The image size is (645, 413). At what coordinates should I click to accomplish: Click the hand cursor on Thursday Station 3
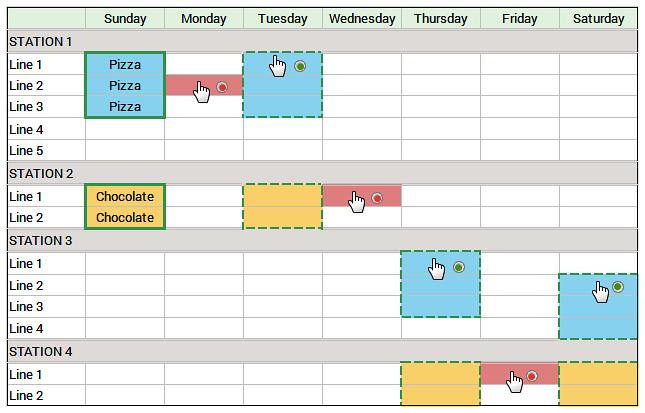pos(436,269)
